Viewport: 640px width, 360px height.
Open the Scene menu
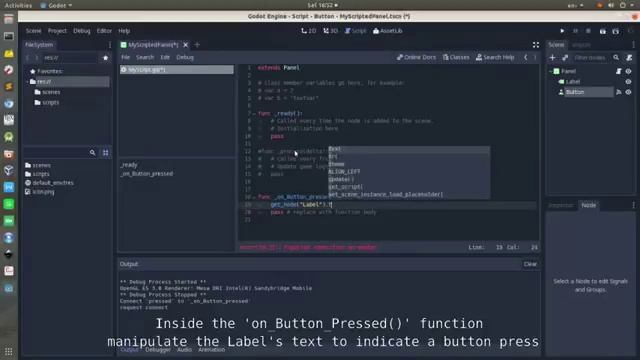click(33, 31)
